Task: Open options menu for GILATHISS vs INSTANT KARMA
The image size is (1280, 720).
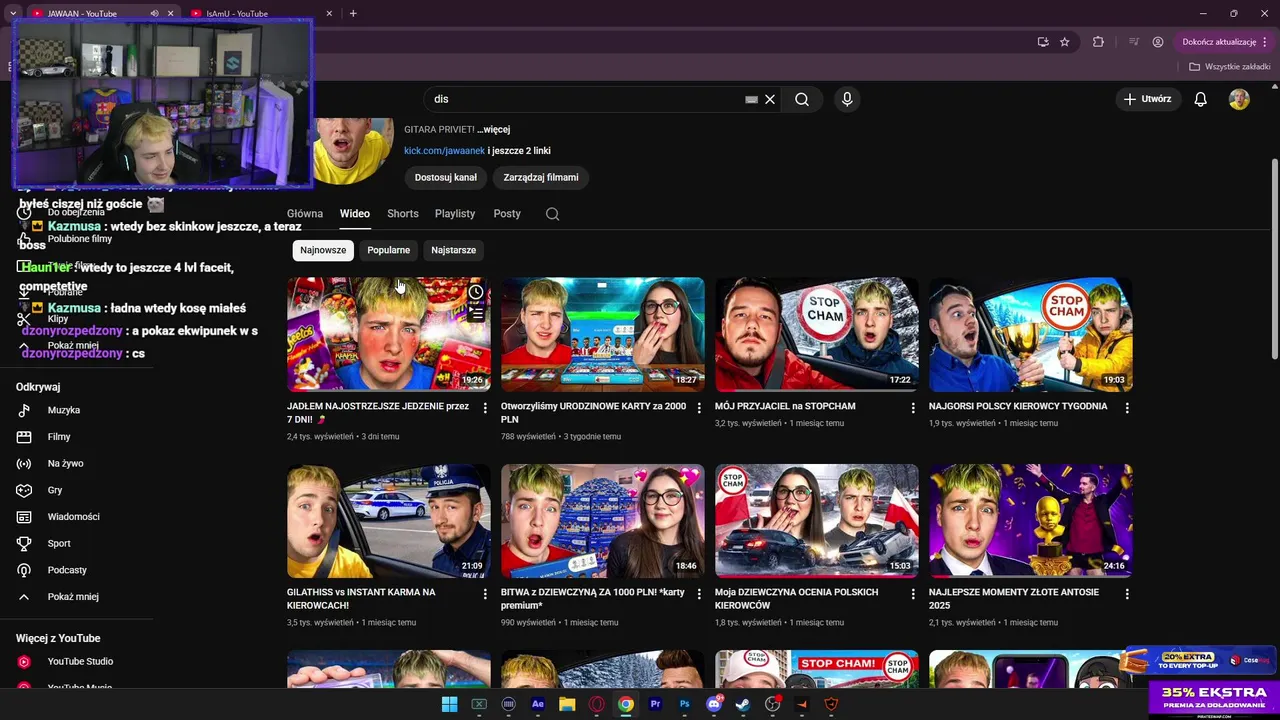Action: 485,594
